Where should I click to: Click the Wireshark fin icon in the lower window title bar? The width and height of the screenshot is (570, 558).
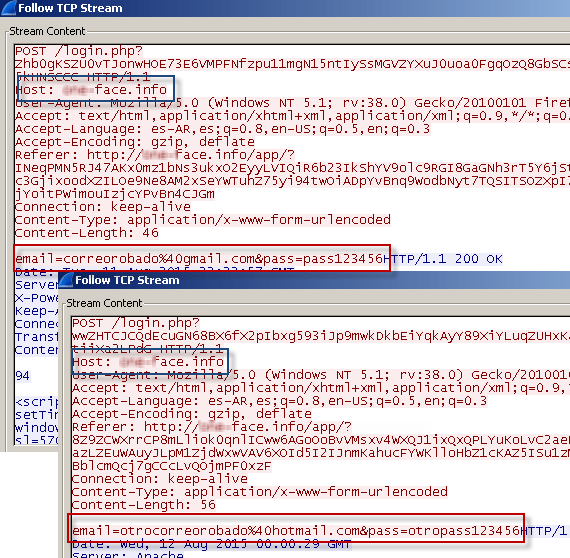[x=66, y=280]
